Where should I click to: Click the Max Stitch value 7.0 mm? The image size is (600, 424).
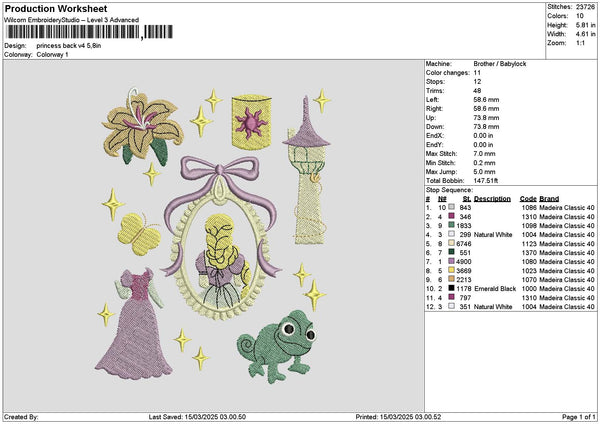point(484,154)
